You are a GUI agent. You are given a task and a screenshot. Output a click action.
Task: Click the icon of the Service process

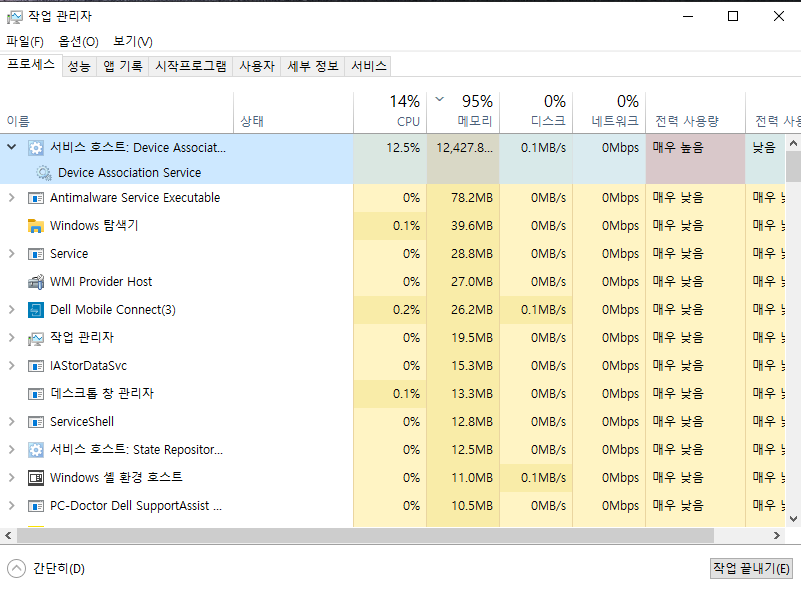tap(36, 254)
